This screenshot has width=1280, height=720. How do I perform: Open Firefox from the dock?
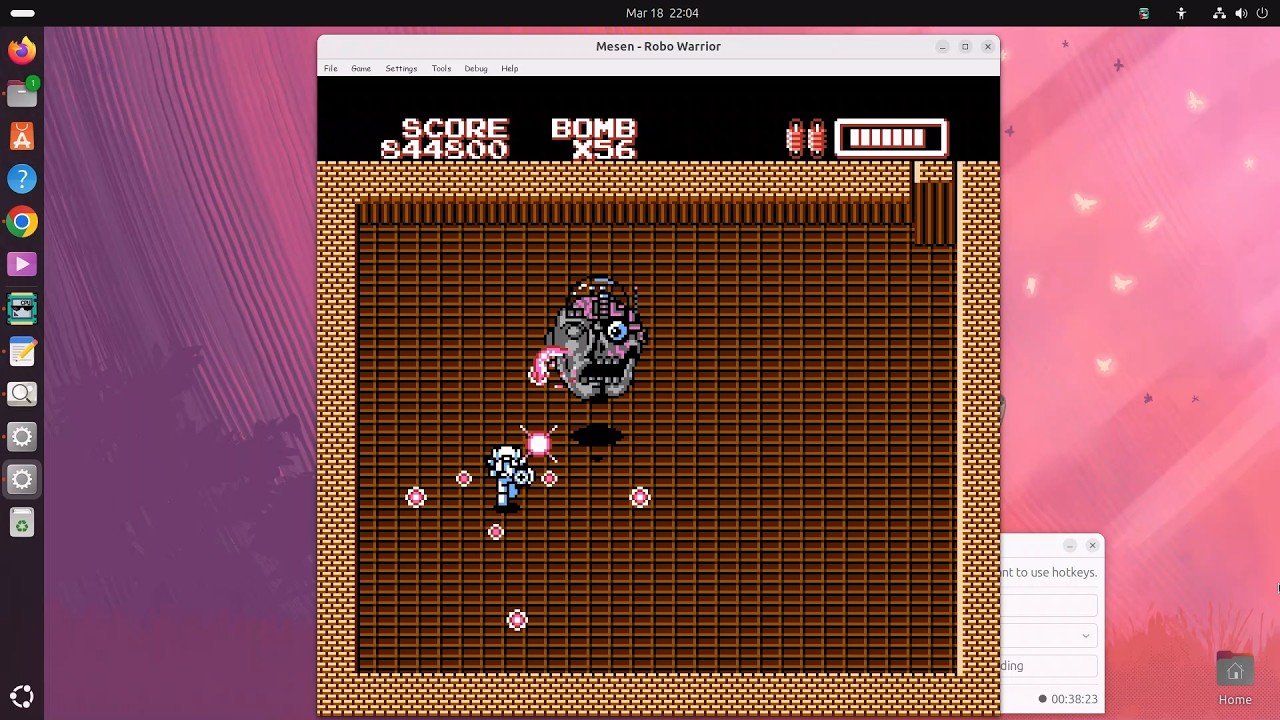[x=22, y=50]
